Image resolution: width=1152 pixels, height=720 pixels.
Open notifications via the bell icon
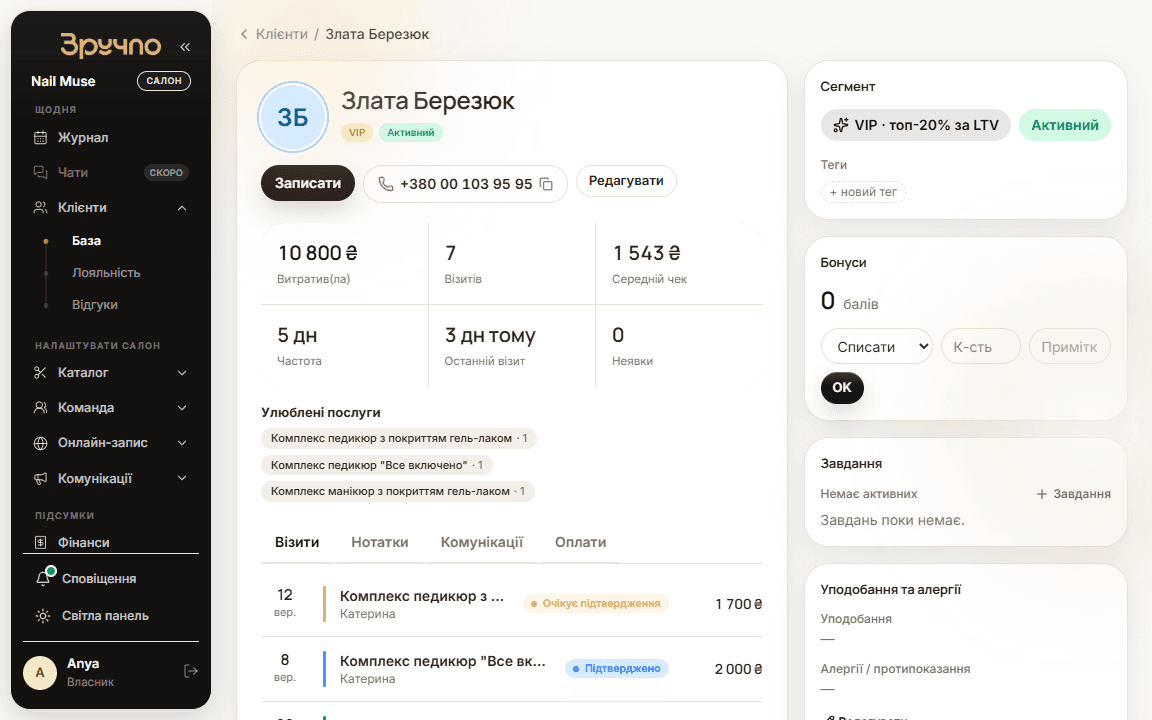pos(43,578)
